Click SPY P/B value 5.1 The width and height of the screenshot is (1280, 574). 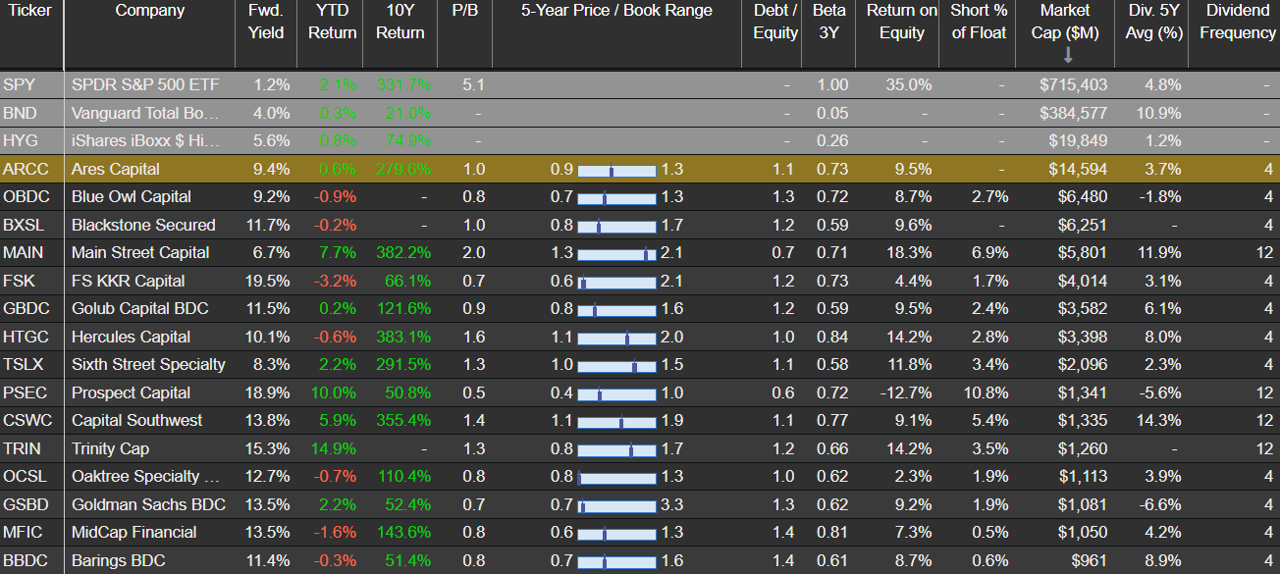[x=474, y=85]
